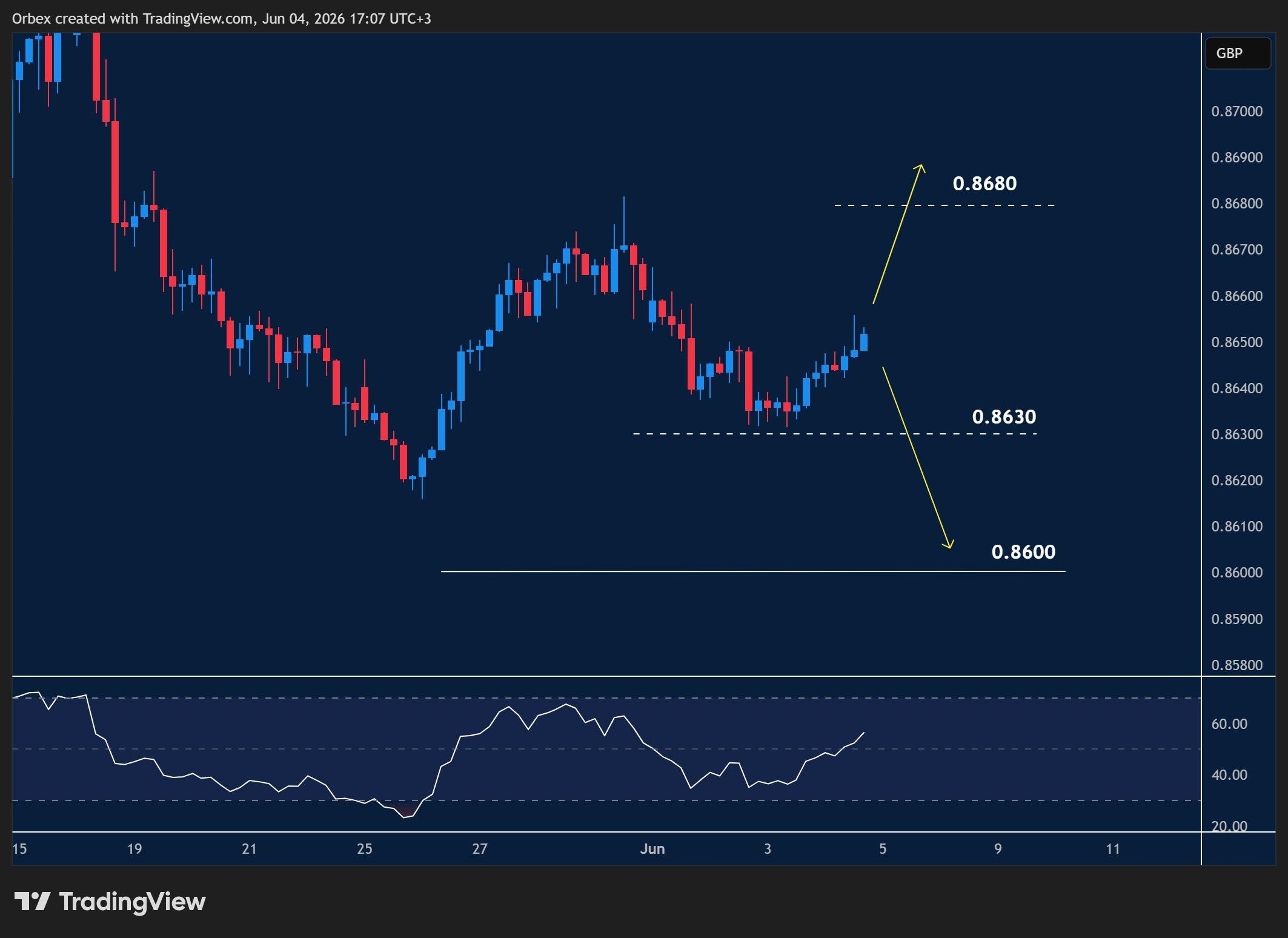Click the 0.86200 price axis value

pyautogui.click(x=1237, y=481)
